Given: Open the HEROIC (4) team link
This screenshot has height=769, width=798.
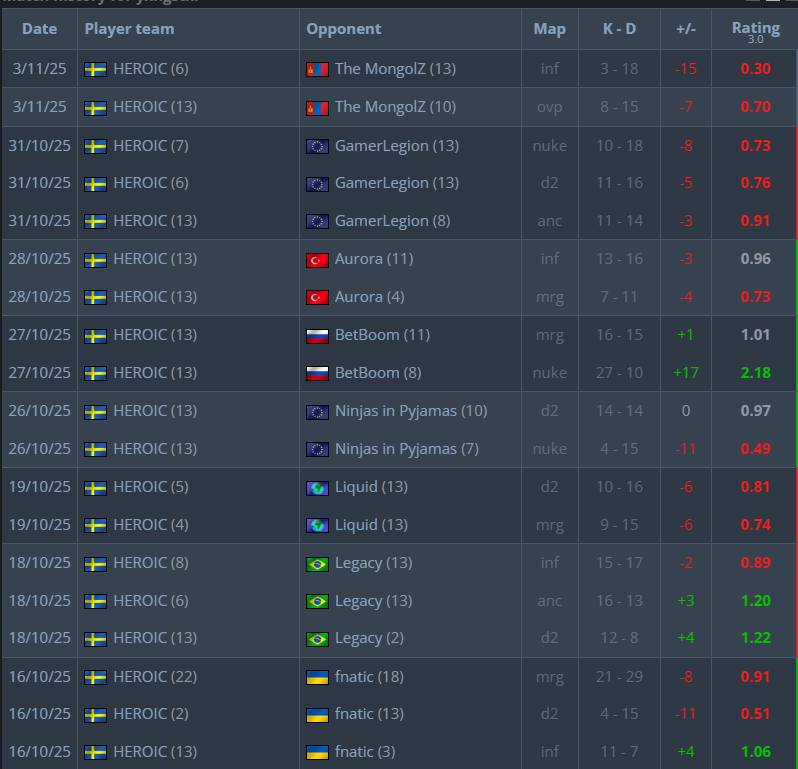Looking at the screenshot, I should pos(151,525).
